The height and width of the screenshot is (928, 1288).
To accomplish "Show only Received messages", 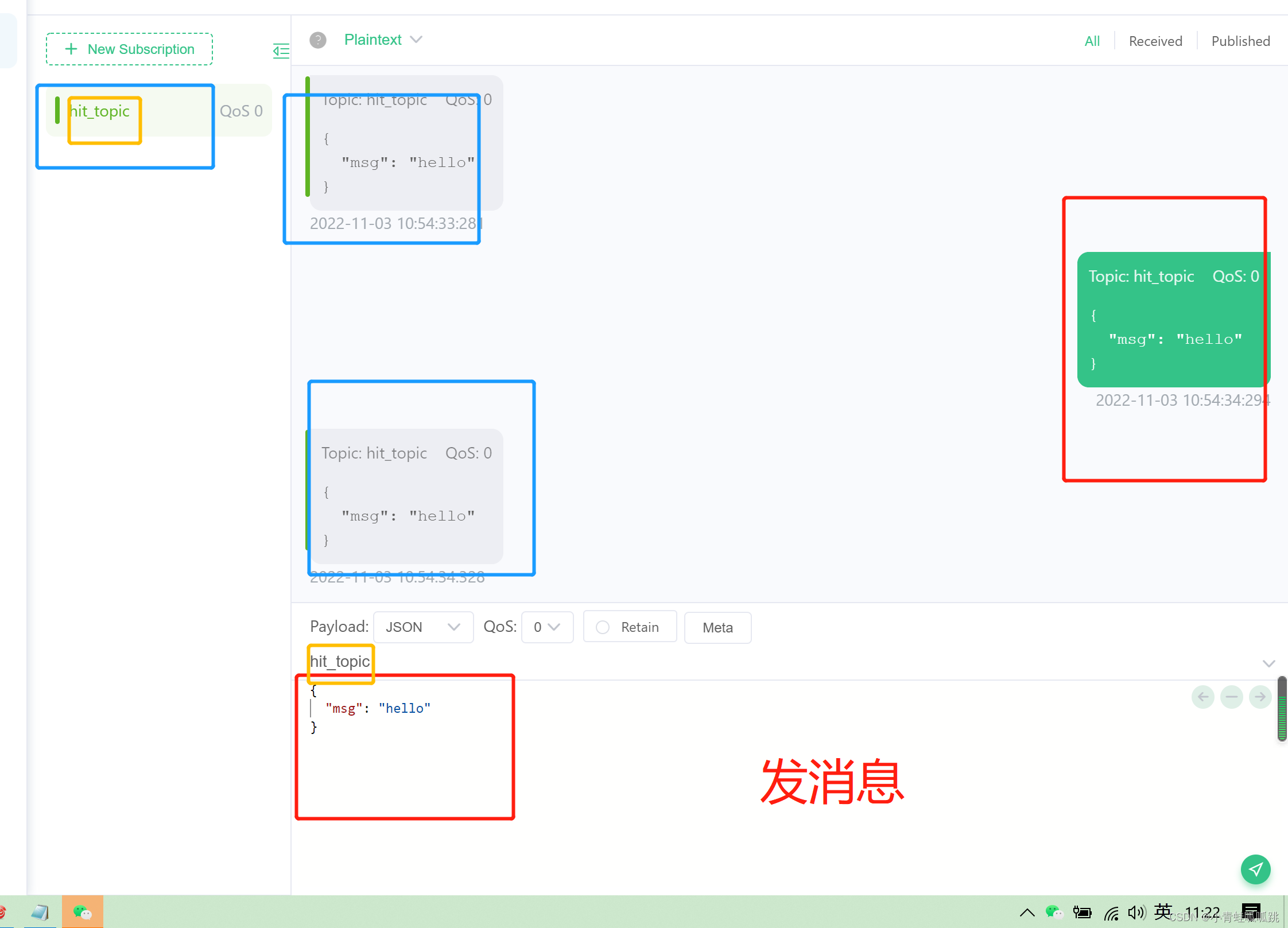I will [x=1155, y=41].
